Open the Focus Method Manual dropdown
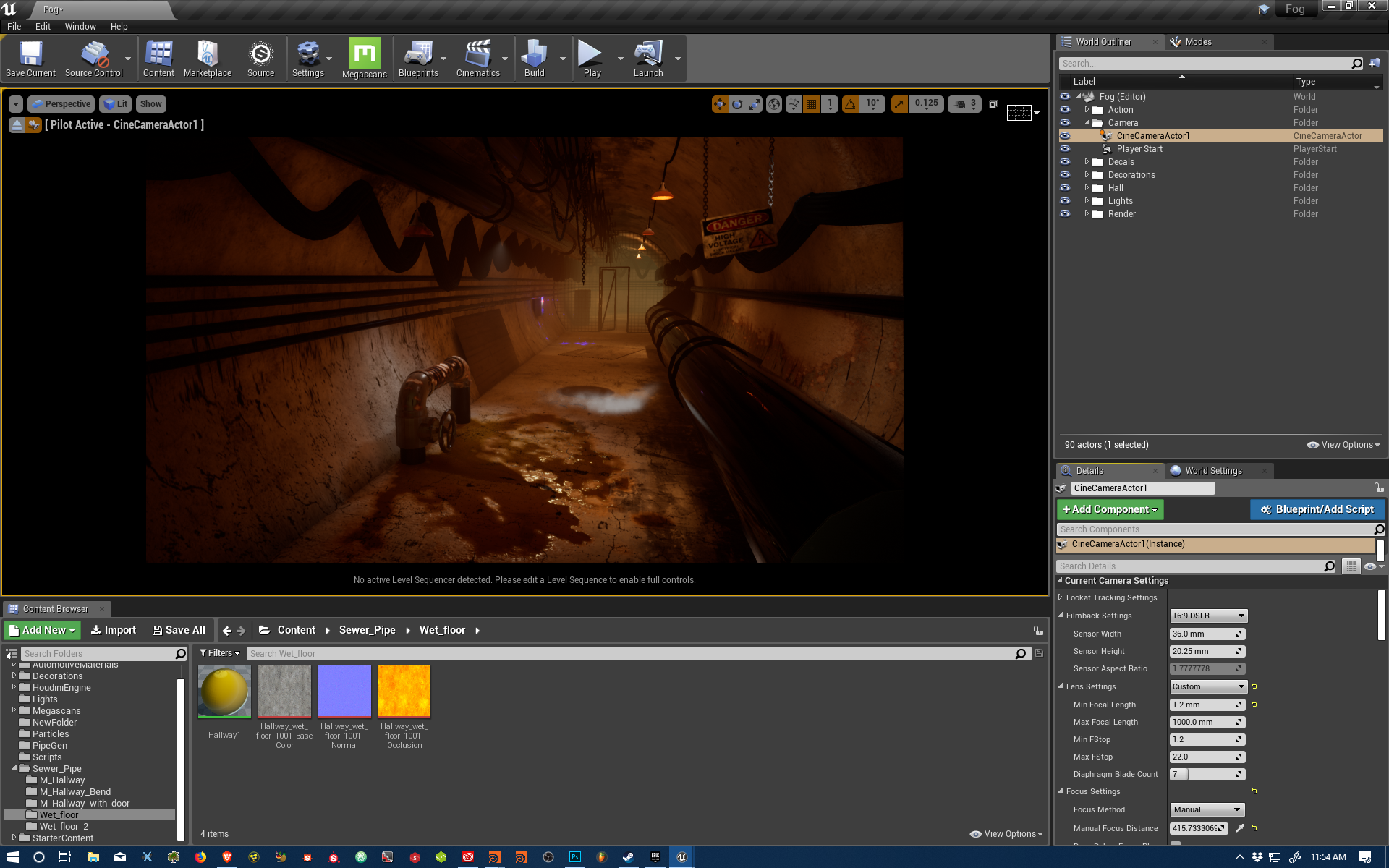This screenshot has width=1389, height=868. (1206, 809)
